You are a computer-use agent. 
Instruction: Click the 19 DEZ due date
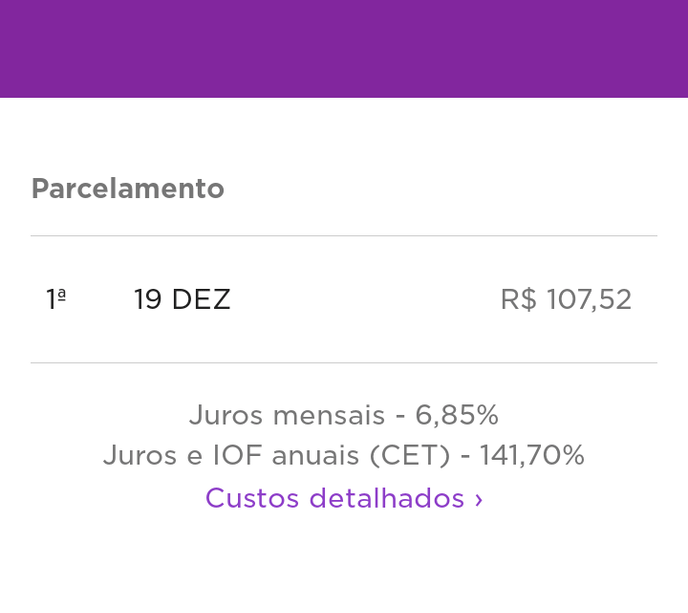[182, 299]
